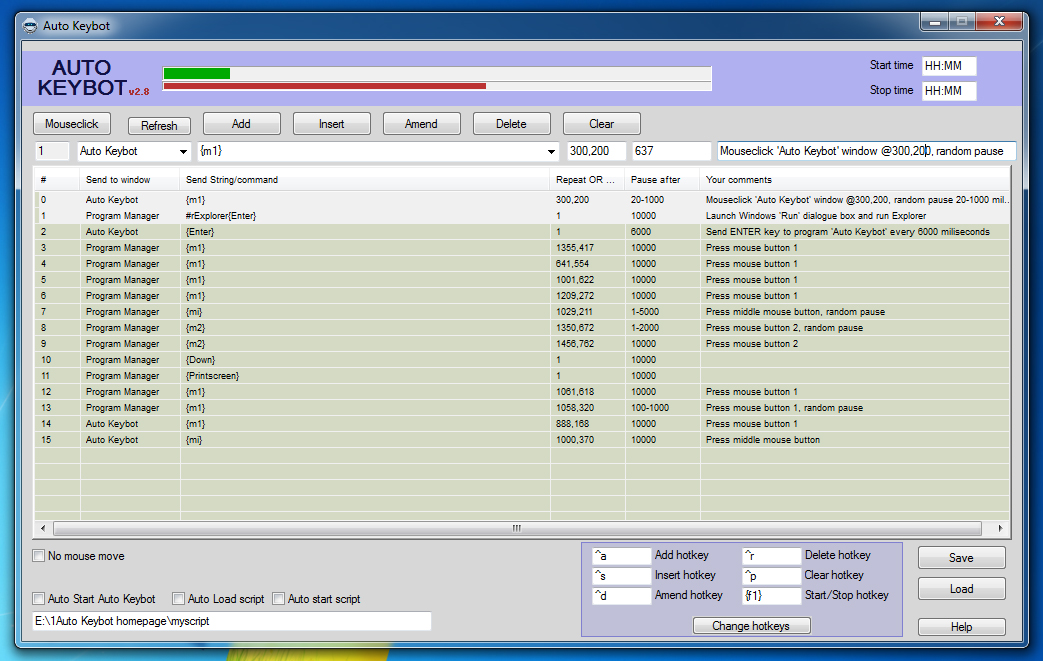
Task: Enable the No mouse move checkbox
Action: (39, 556)
